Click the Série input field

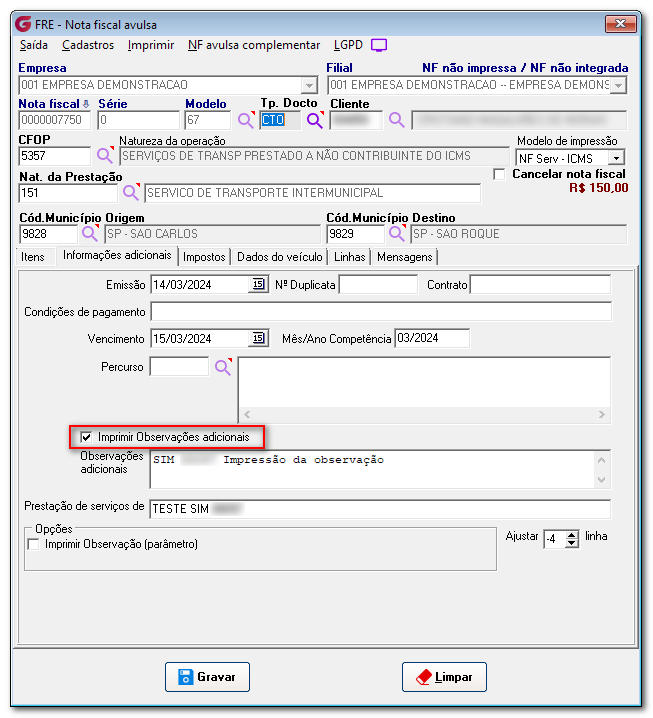click(138, 120)
